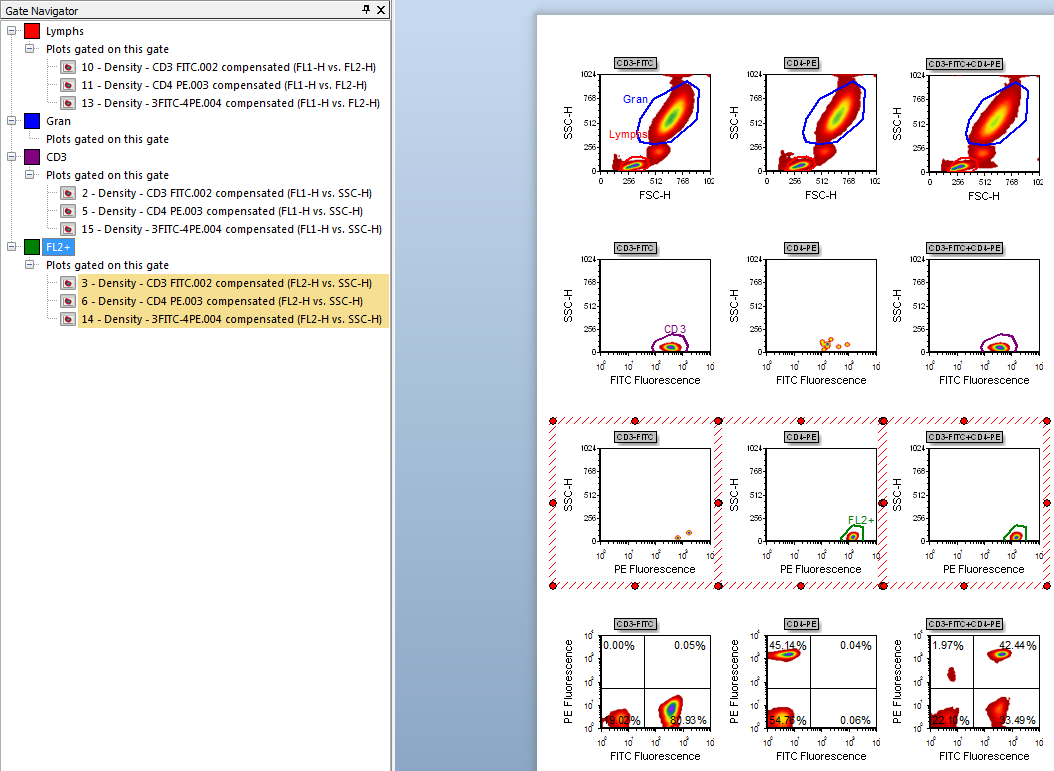
Task: Click the plot icon beside item 3 CD3 FITC.002
Action: pos(68,283)
